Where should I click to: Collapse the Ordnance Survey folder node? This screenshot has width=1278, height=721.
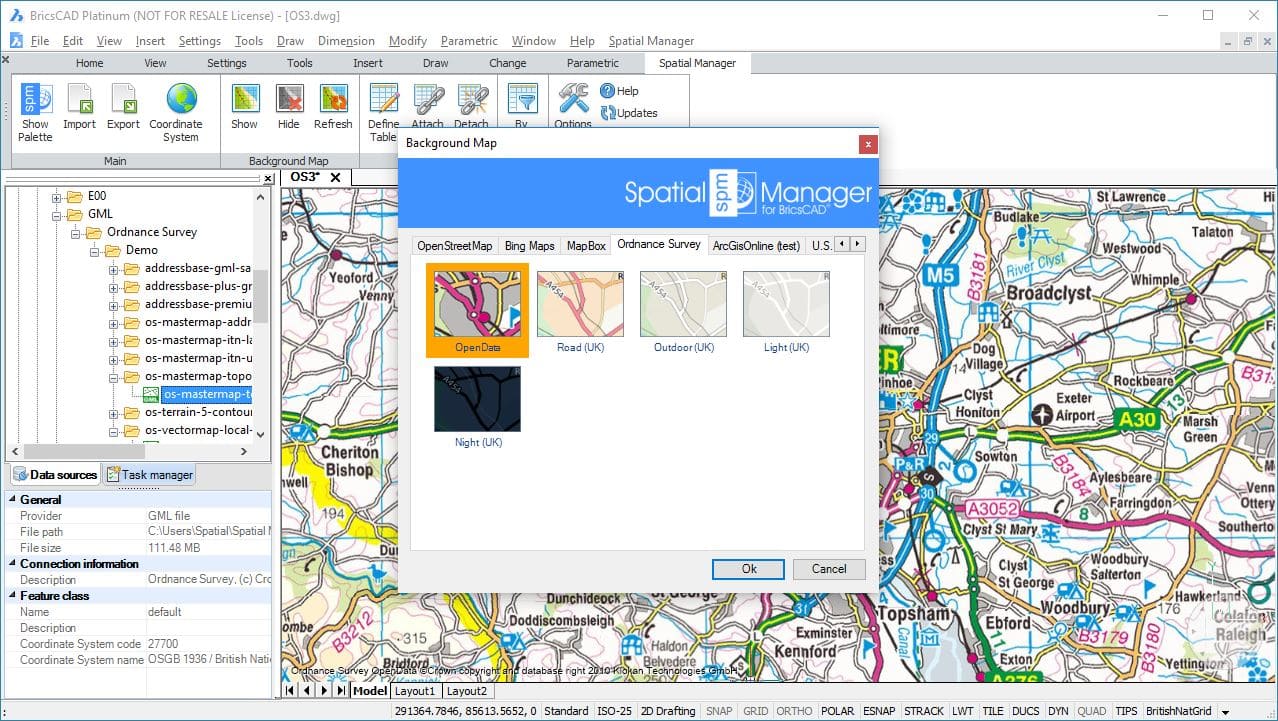click(x=75, y=232)
